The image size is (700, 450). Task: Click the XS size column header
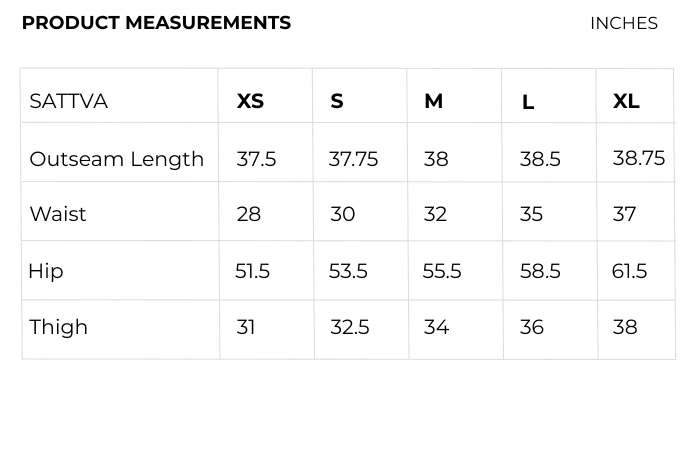pyautogui.click(x=250, y=101)
